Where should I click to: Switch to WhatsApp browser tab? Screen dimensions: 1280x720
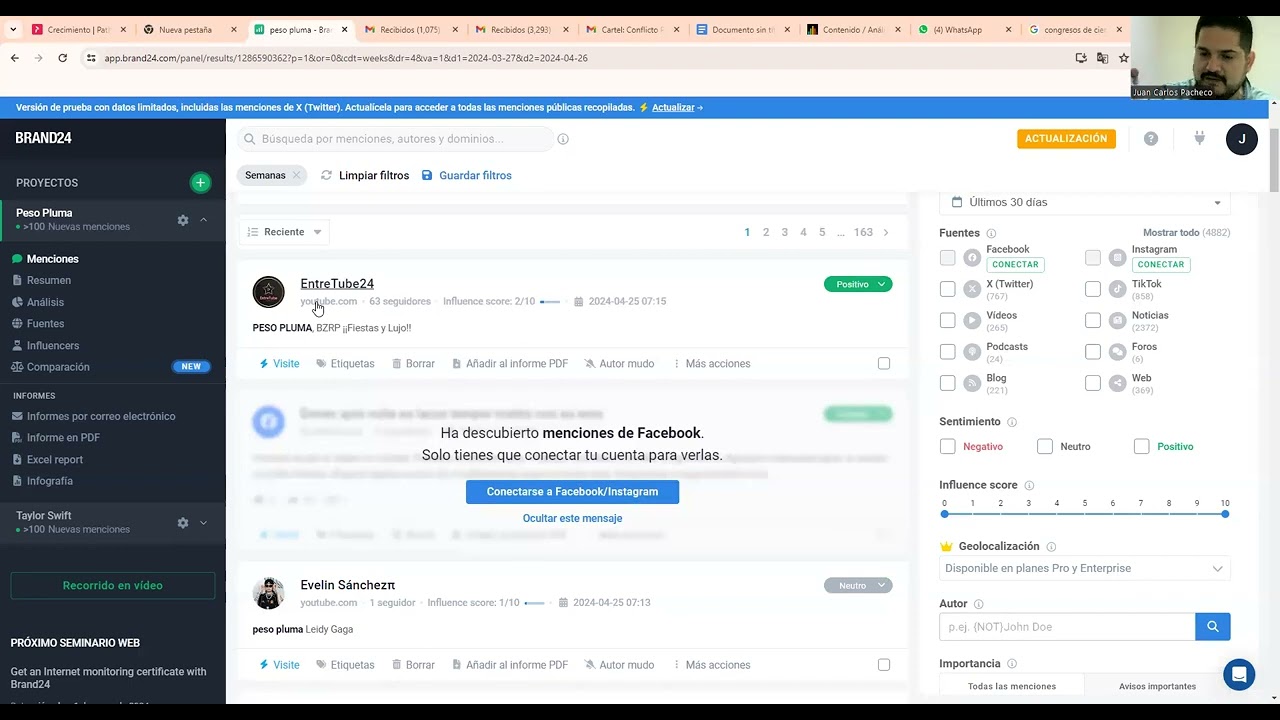[957, 30]
